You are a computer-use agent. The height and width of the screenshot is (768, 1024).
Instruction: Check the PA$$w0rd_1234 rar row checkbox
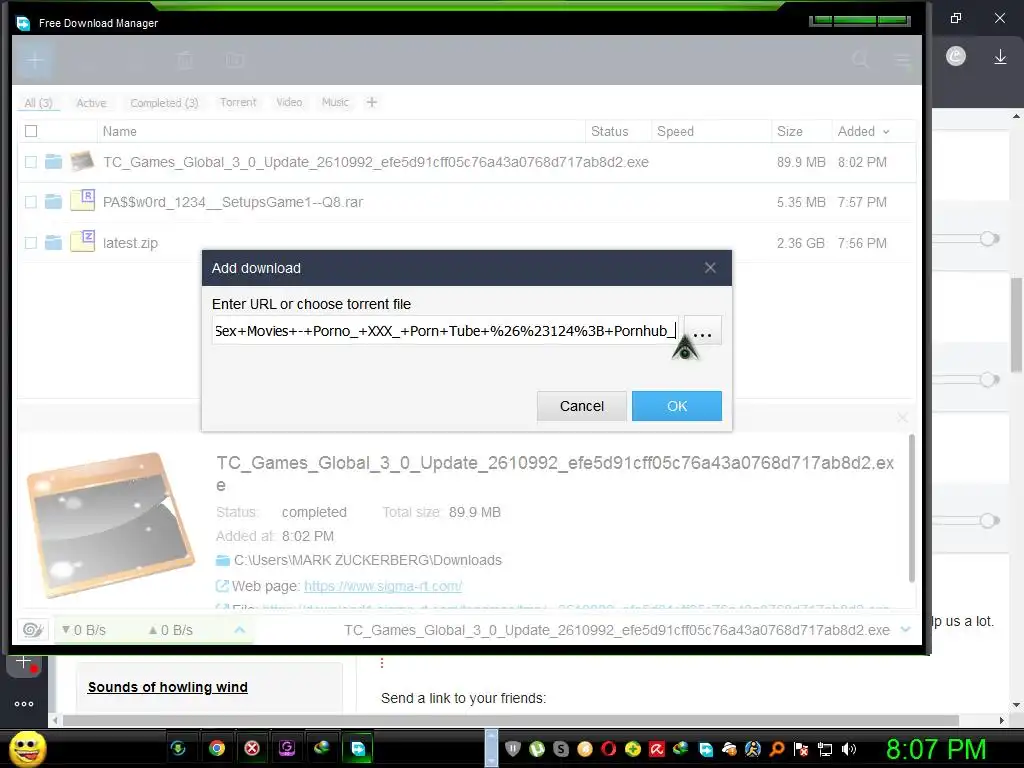[31, 202]
